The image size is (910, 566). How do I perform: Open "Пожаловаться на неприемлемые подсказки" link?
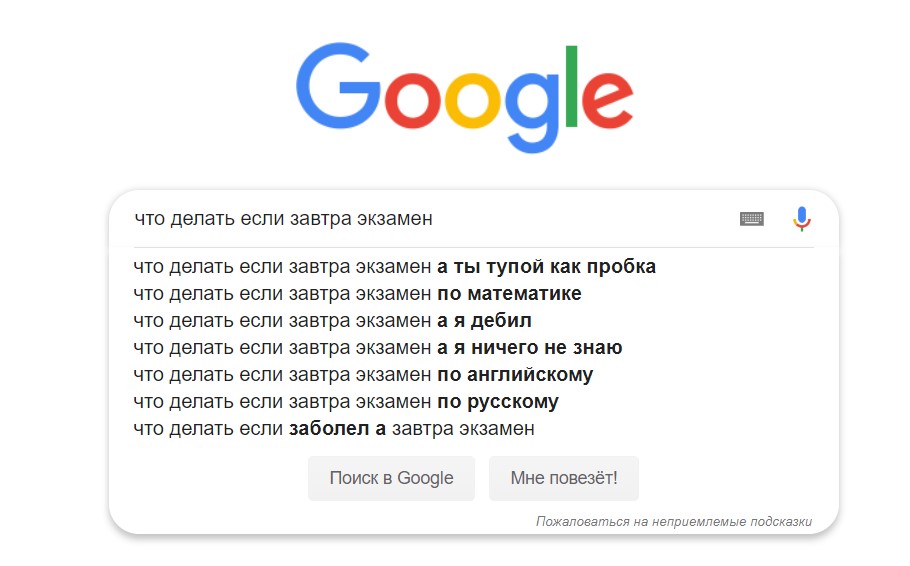(x=673, y=521)
